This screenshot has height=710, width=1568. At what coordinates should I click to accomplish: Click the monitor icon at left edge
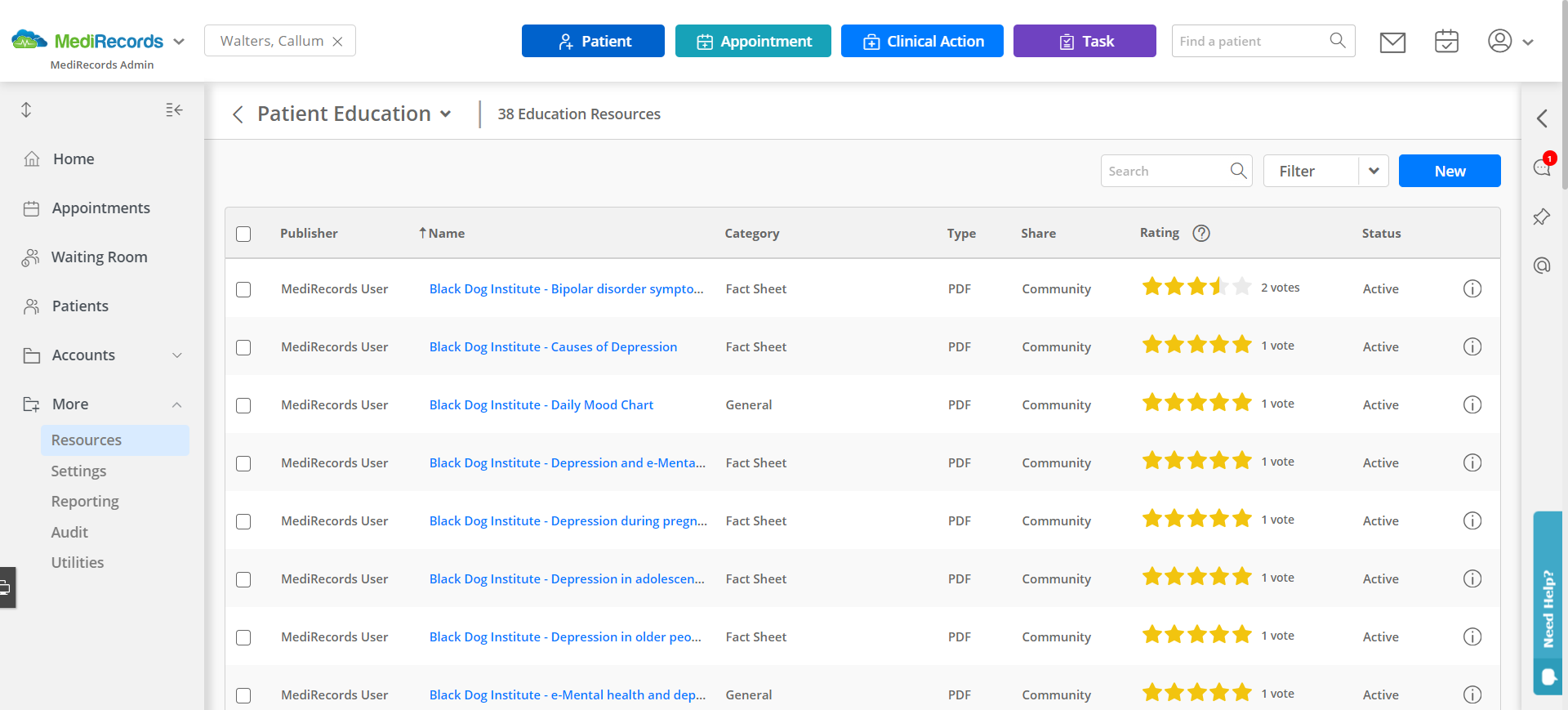click(7, 587)
